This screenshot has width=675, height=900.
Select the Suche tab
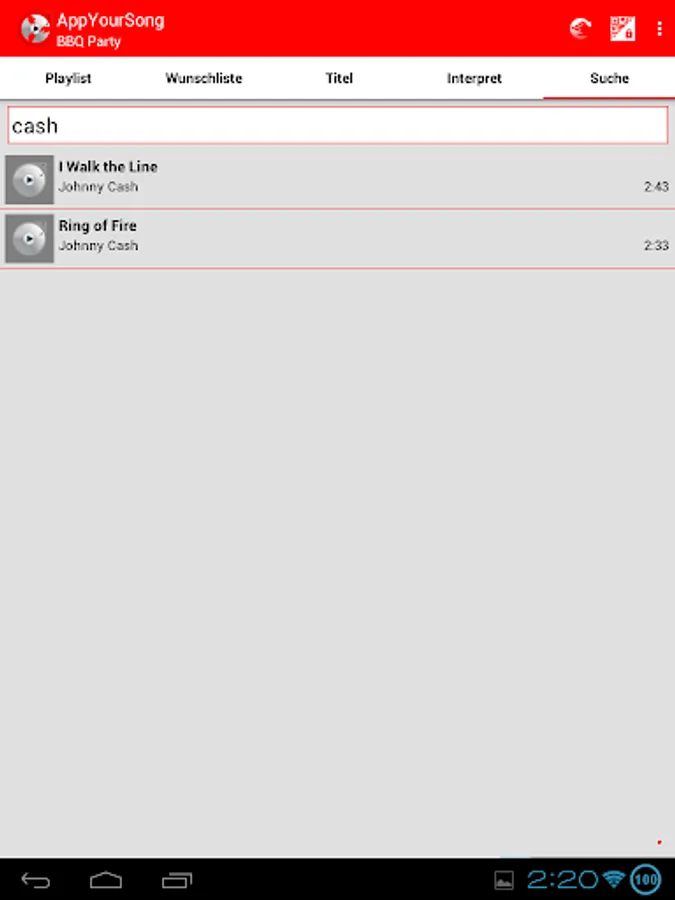(609, 78)
